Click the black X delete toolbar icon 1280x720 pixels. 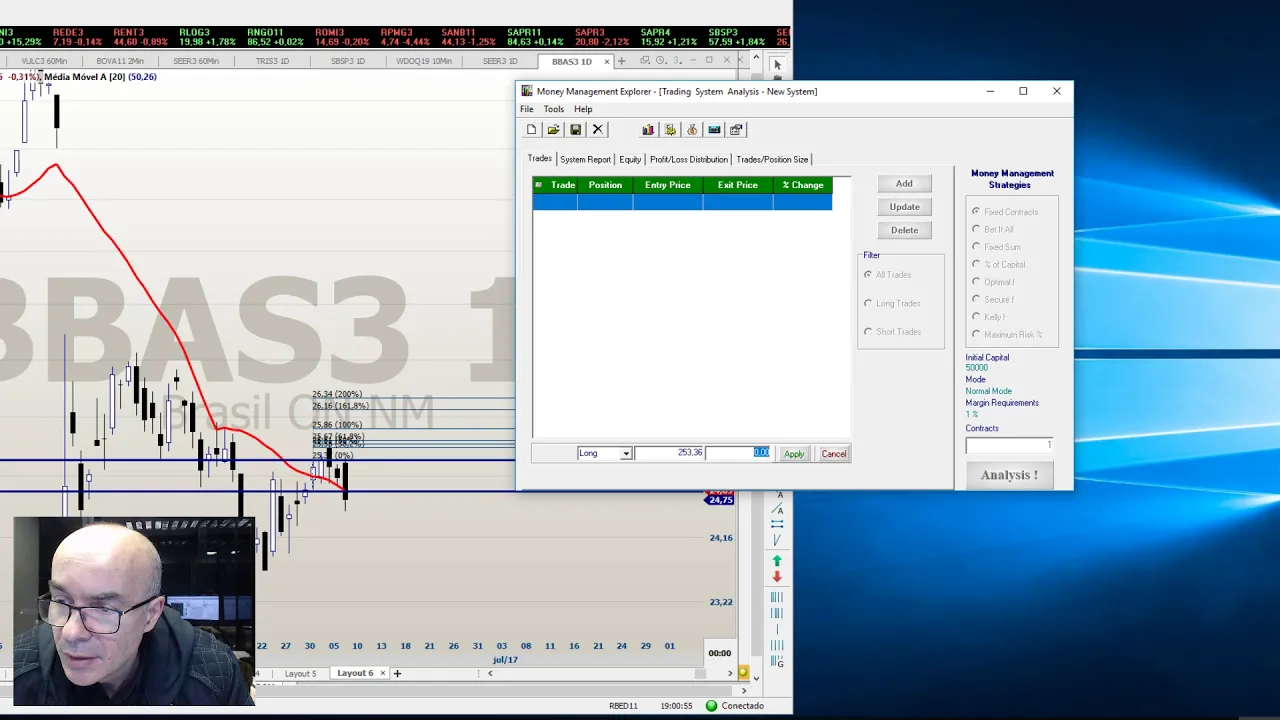click(597, 129)
